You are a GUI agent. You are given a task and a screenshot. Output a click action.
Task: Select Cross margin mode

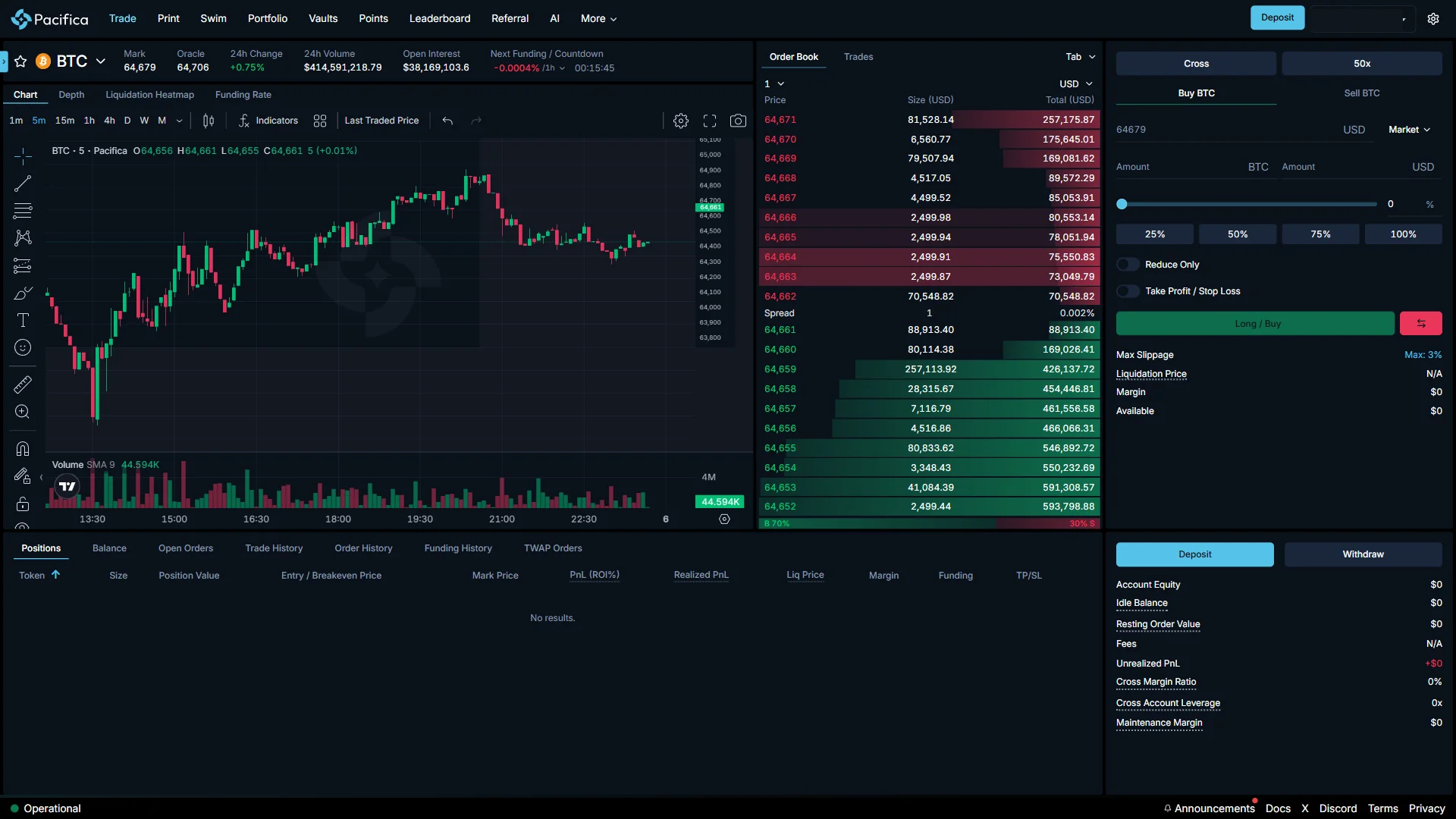pos(1196,64)
